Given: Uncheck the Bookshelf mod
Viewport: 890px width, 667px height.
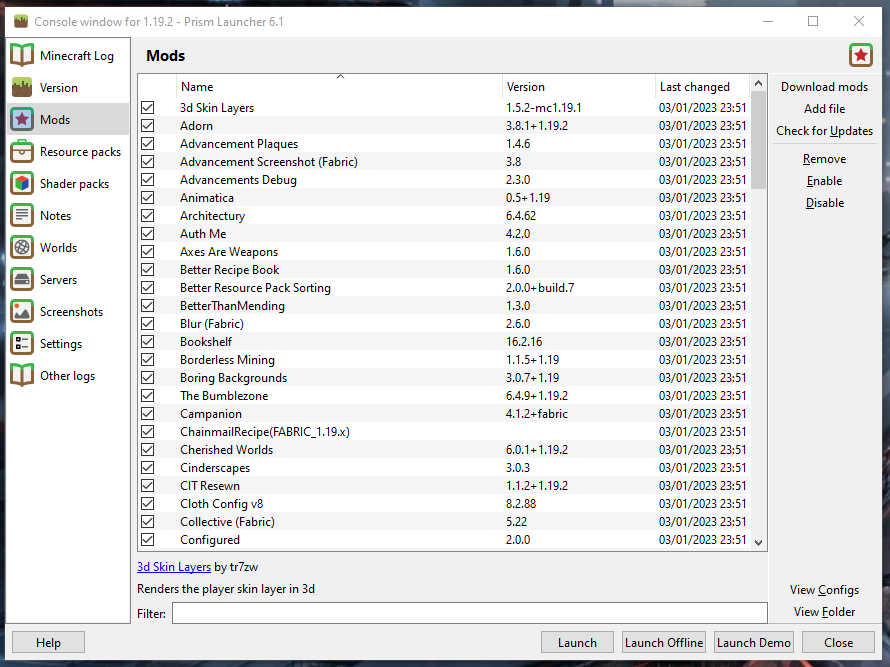Looking at the screenshot, I should 146,341.
